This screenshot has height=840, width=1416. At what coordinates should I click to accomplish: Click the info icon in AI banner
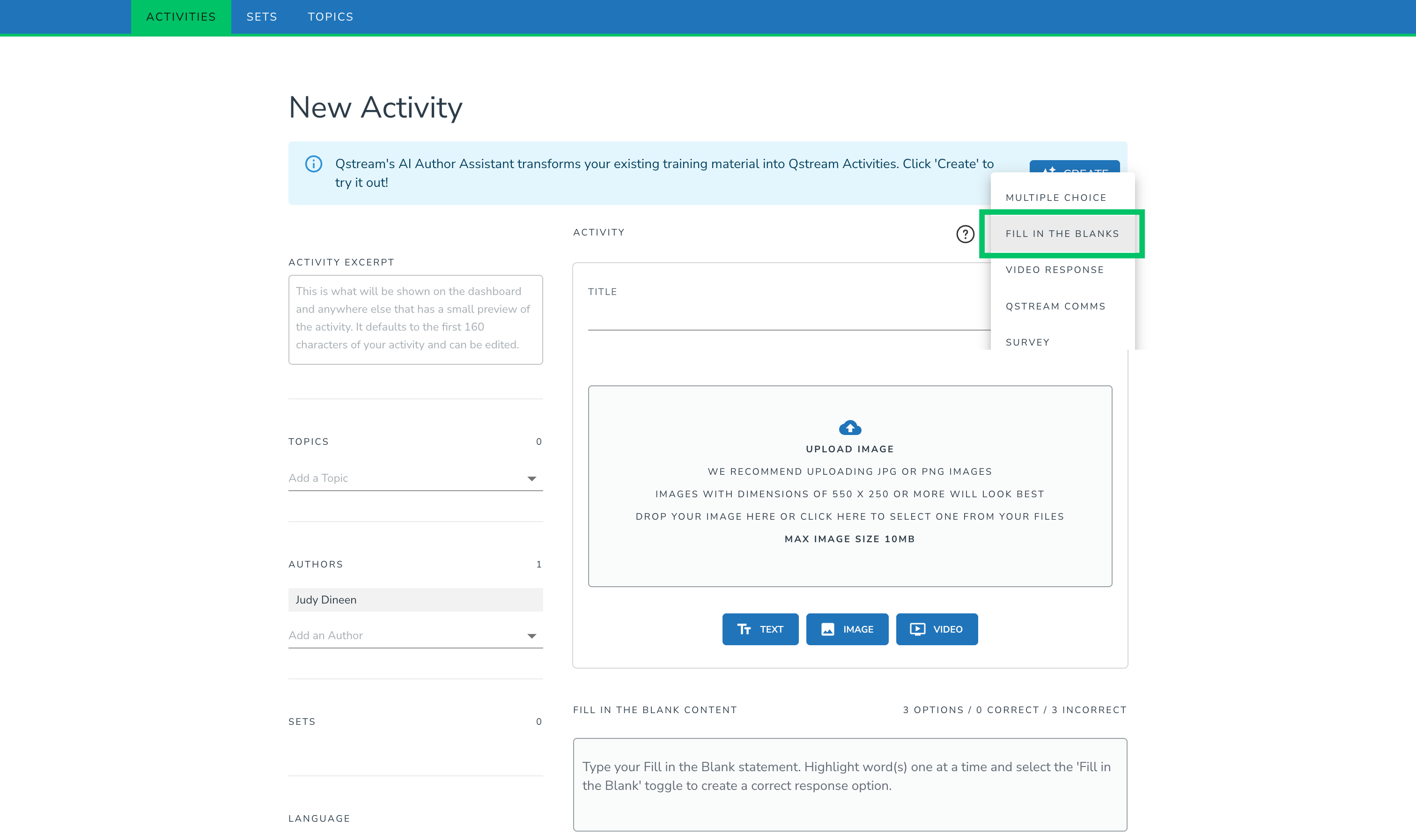click(314, 163)
